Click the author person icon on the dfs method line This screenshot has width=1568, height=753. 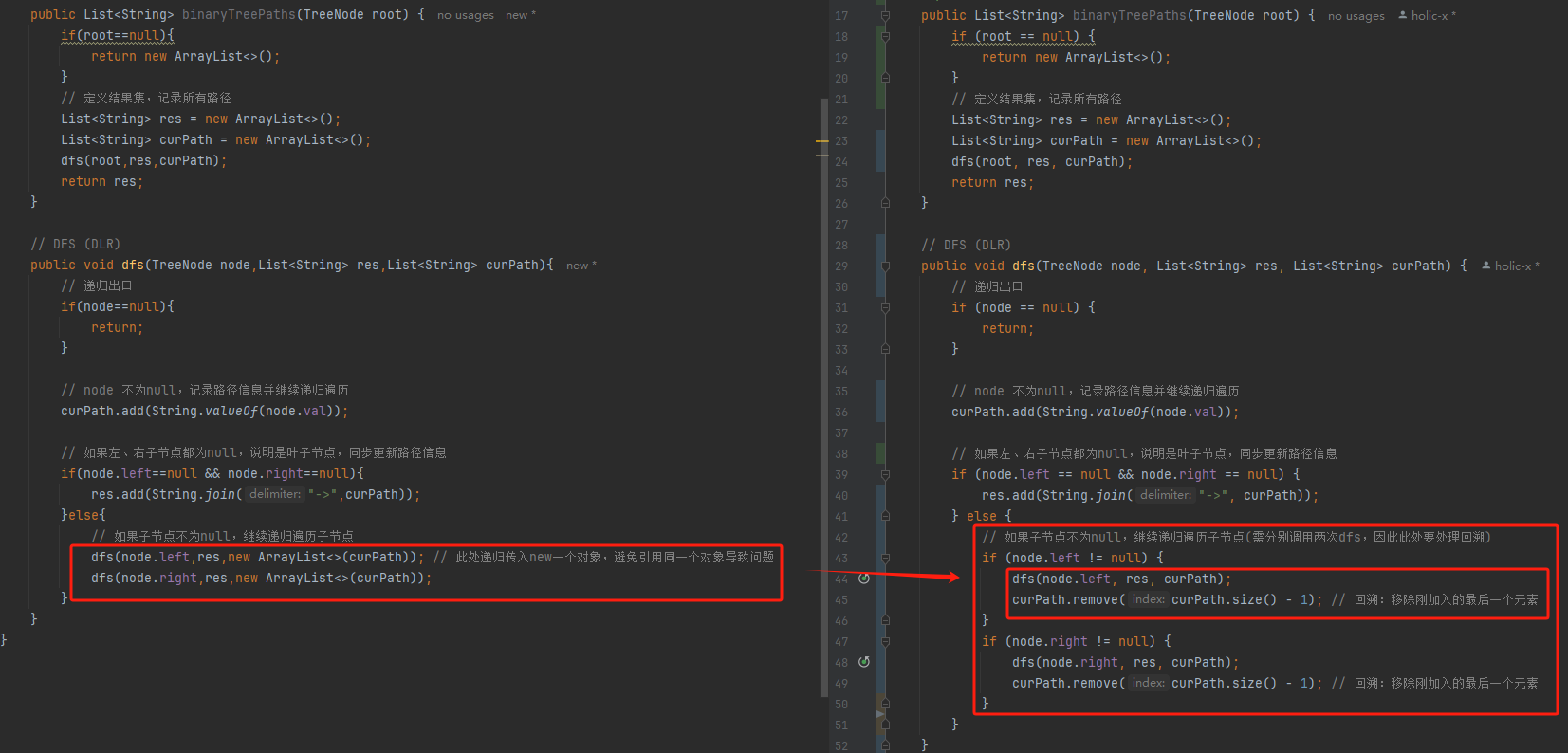click(x=1486, y=266)
